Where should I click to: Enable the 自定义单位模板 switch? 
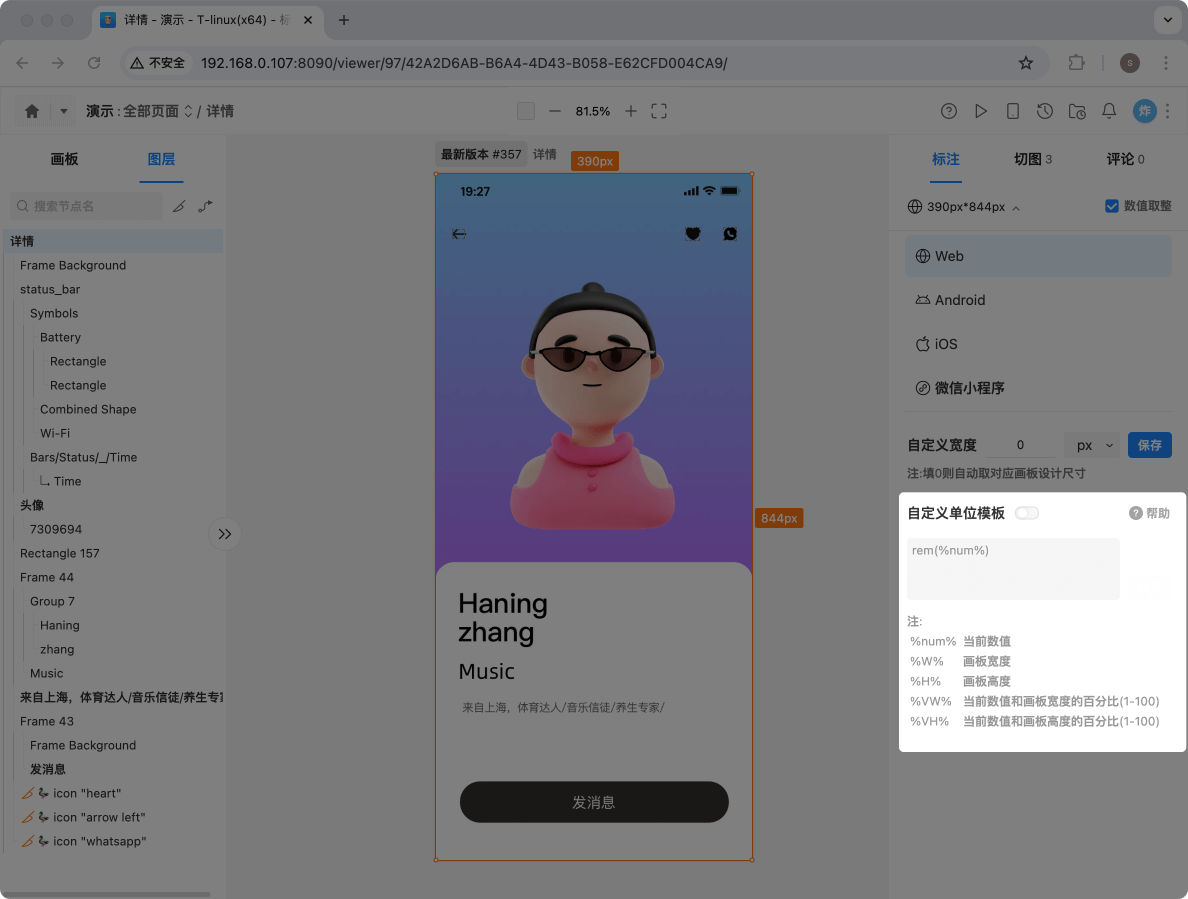click(1027, 512)
